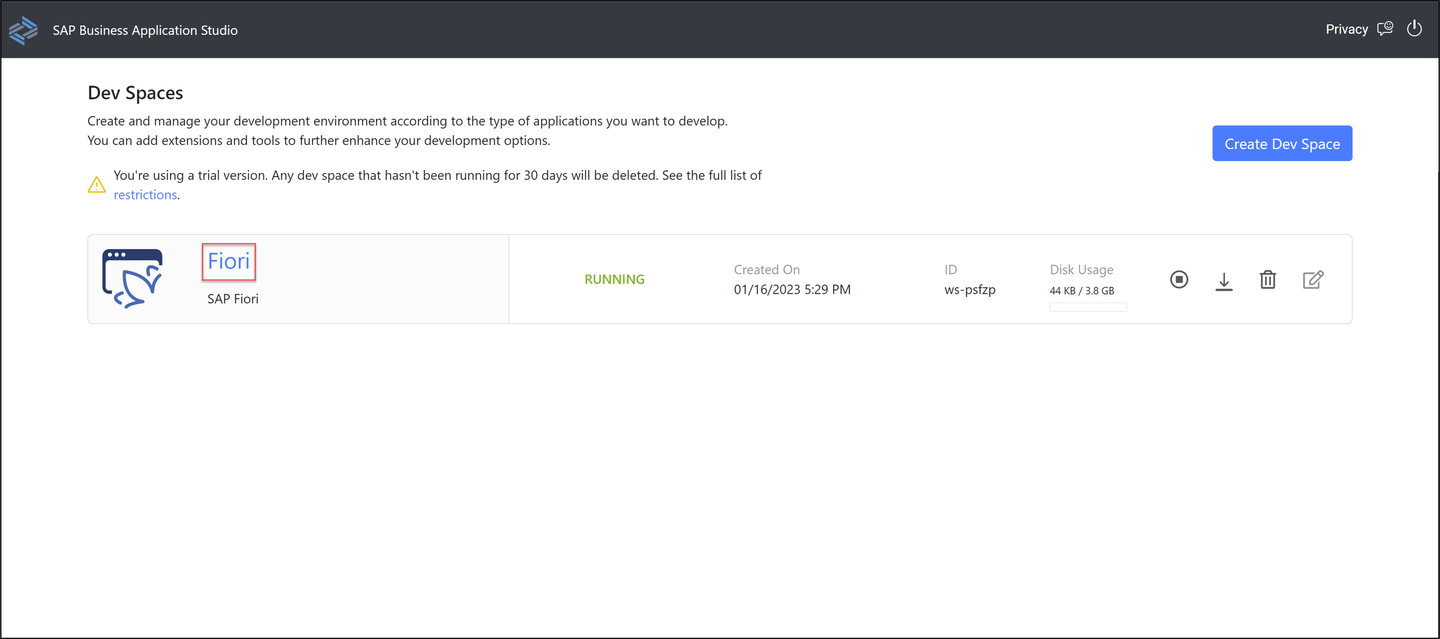Click the 44 KB / 3.8 GB usage text
This screenshot has height=639, width=1440.
tap(1082, 291)
